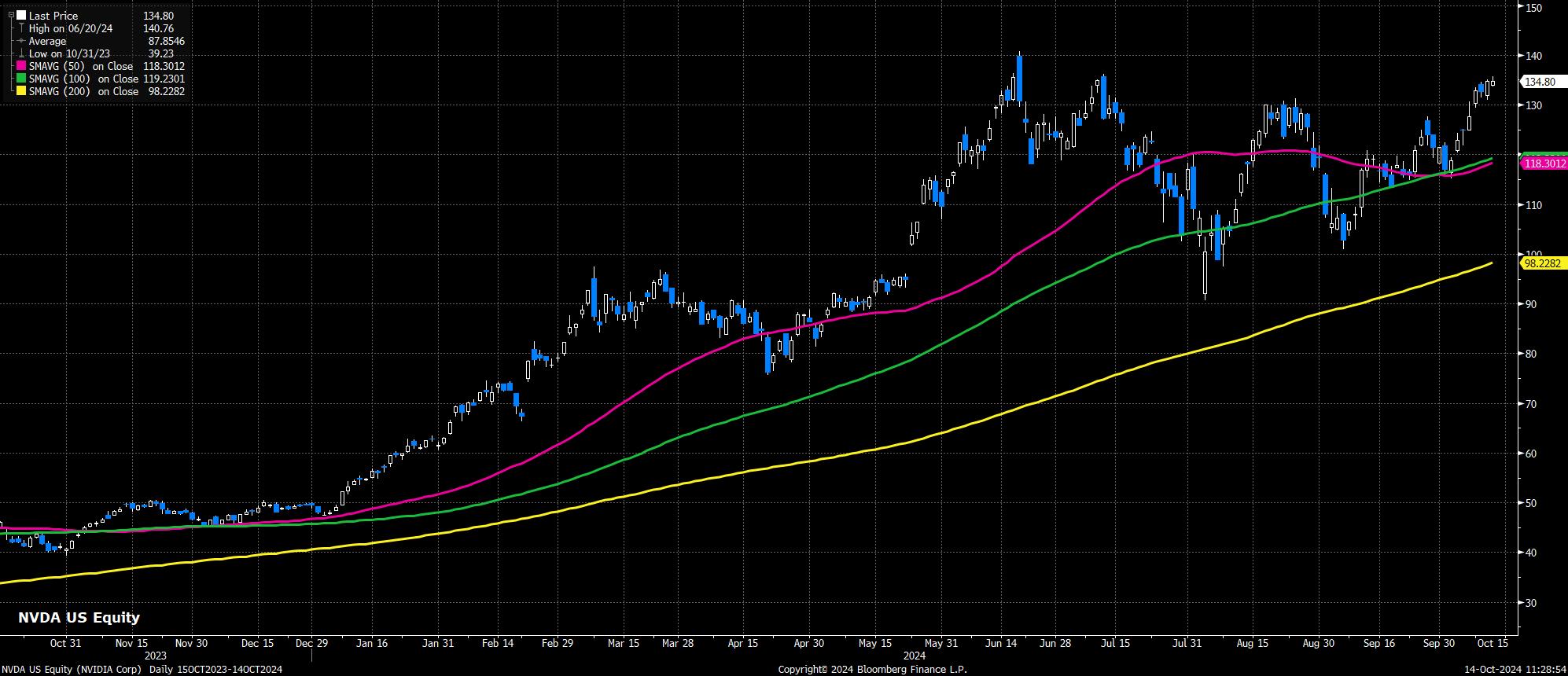Select 'SMAVG (50) on Close' legend label
The image size is (1568, 676).
[81, 66]
